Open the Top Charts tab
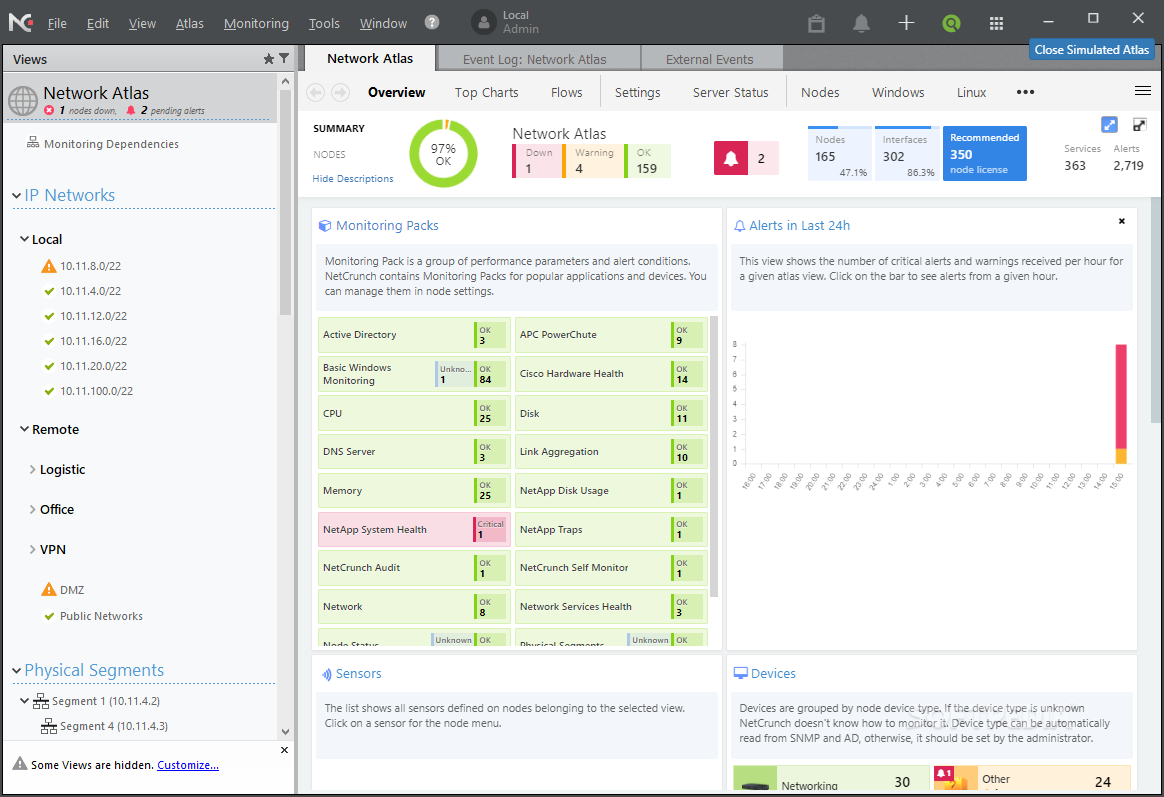The image size is (1164, 797). (x=487, y=93)
